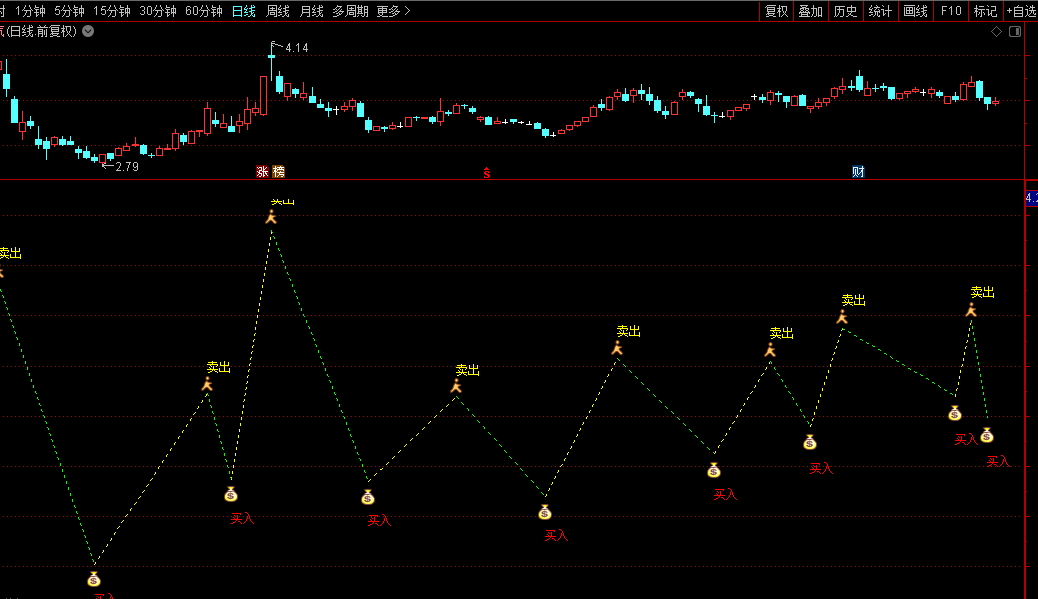Open the F10 company info

[x=951, y=11]
